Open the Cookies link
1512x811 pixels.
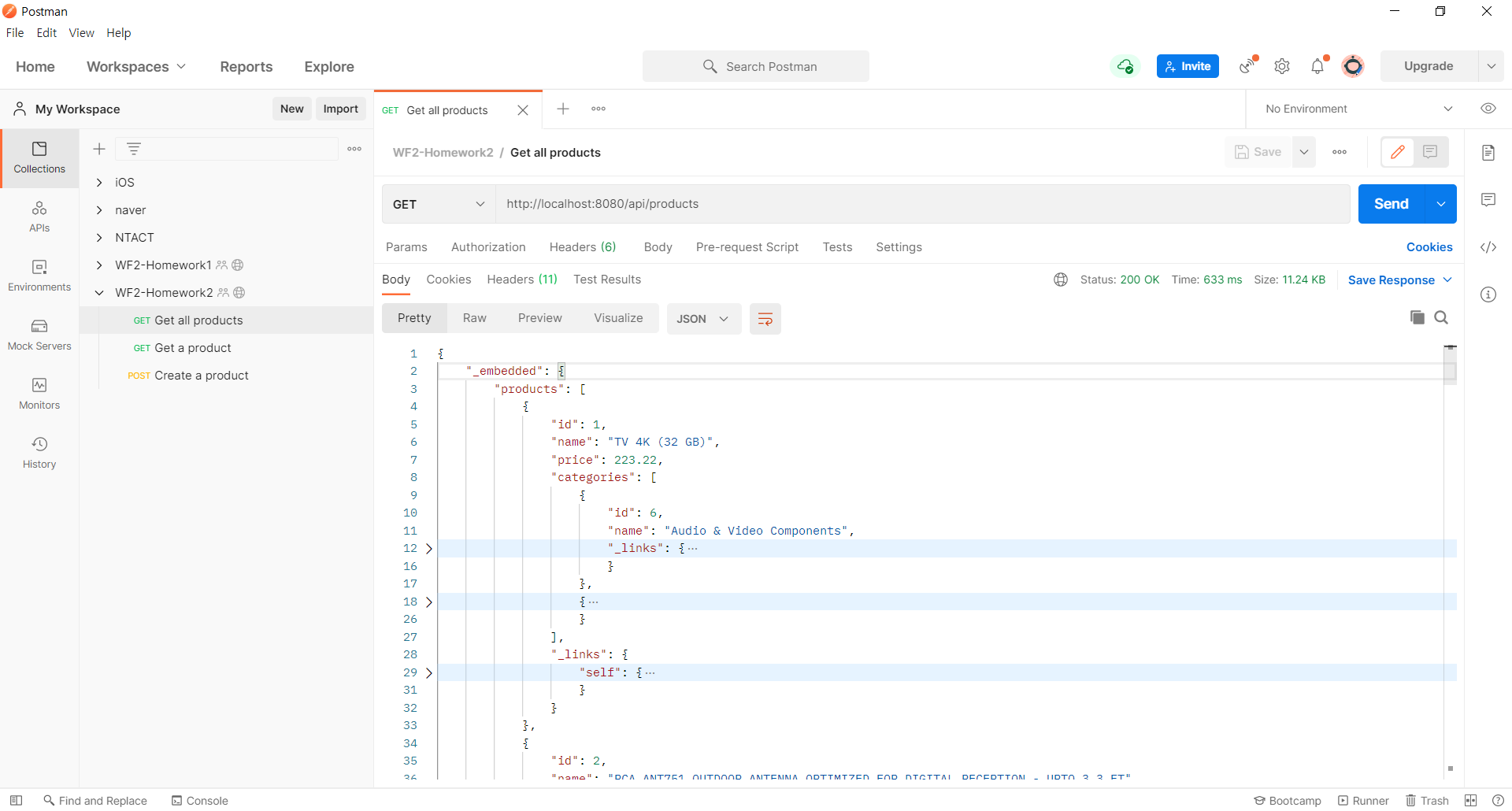click(1429, 247)
